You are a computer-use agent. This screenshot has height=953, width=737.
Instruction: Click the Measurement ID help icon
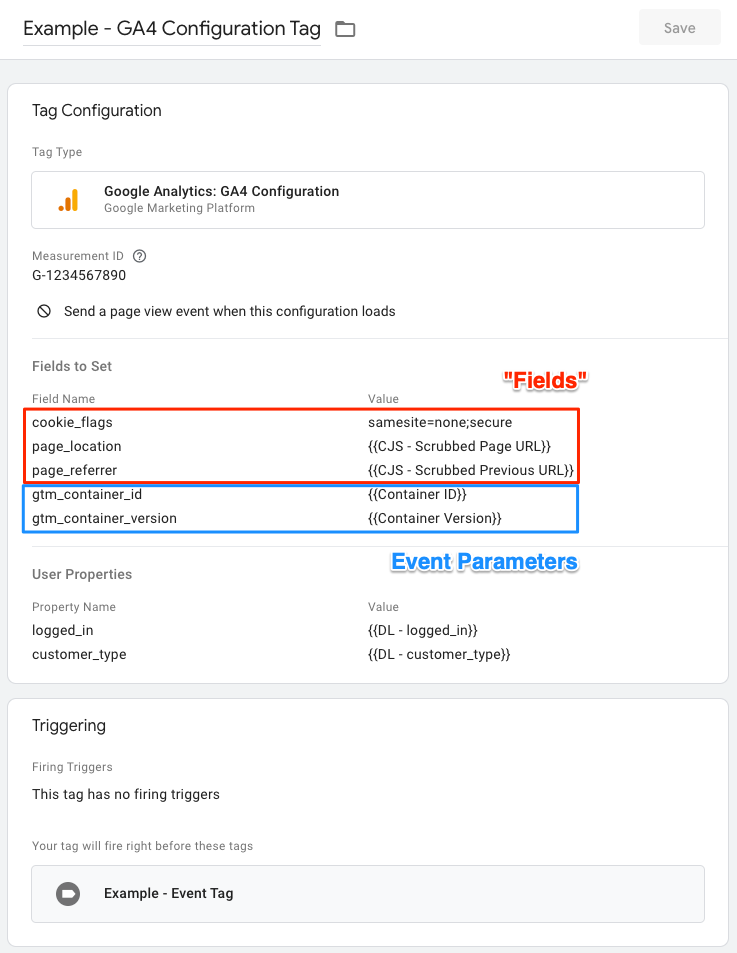tap(140, 256)
